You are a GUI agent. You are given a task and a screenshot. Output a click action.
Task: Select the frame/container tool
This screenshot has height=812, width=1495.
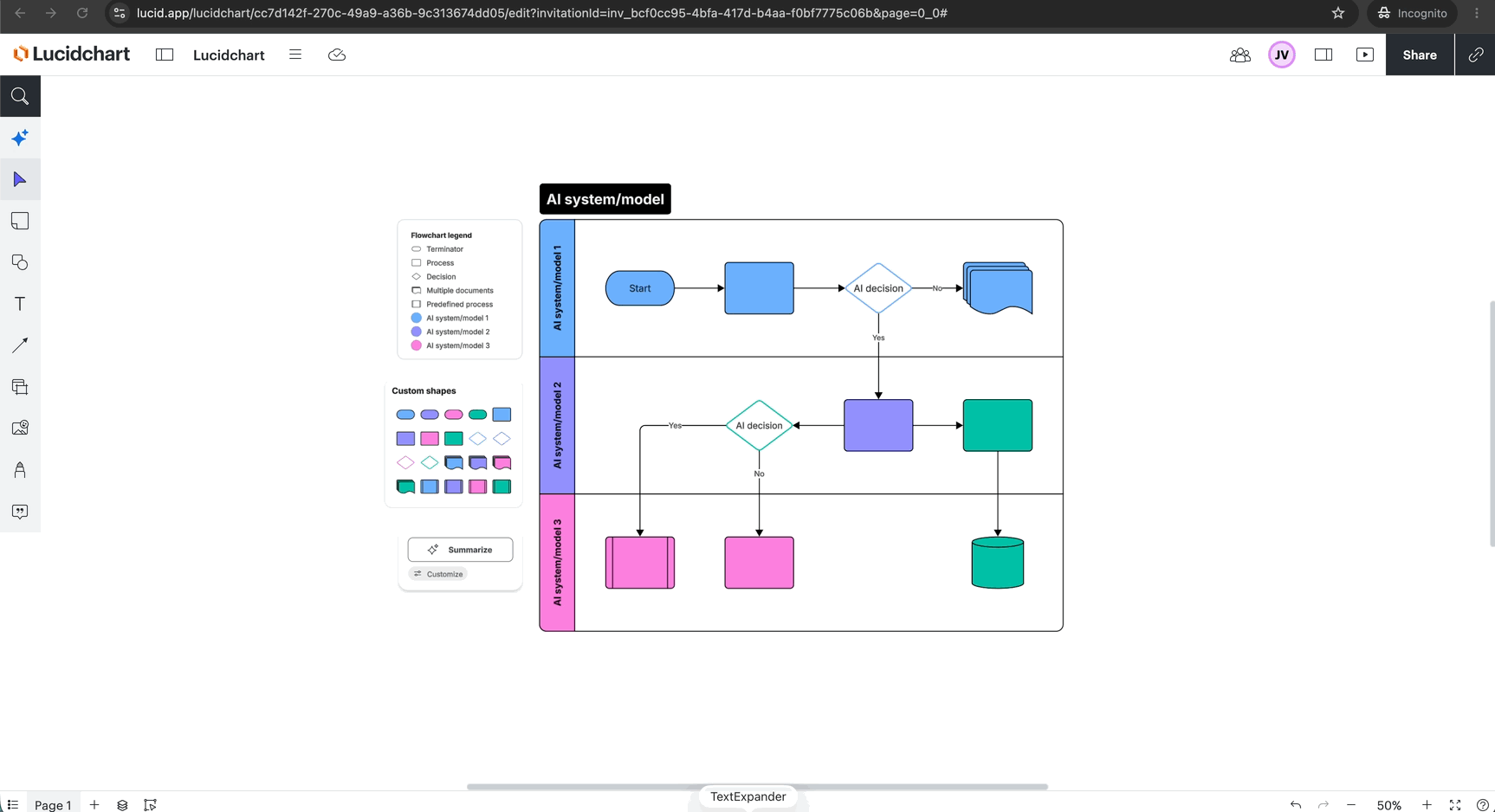[20, 221]
